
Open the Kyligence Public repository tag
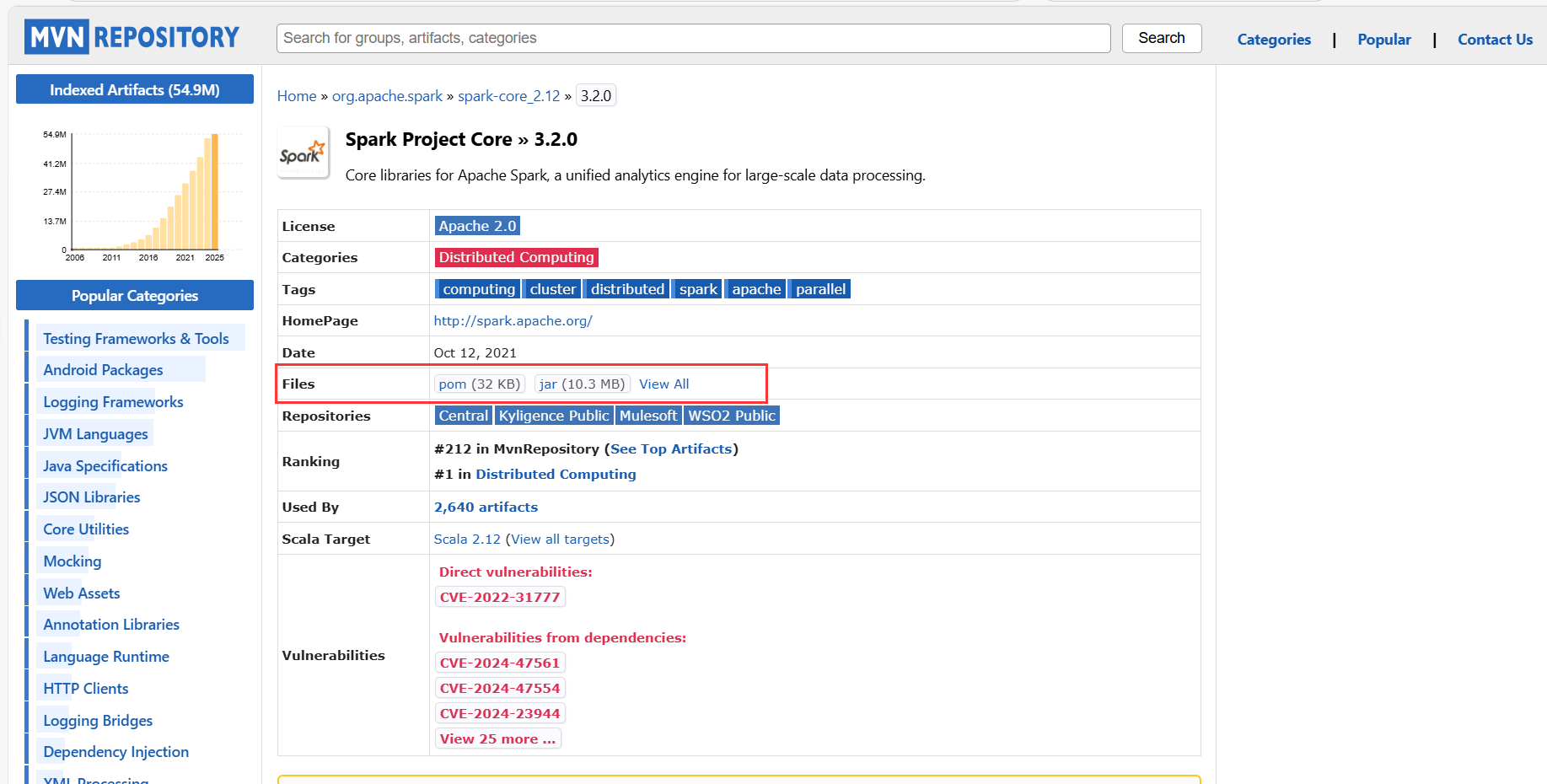(x=554, y=416)
